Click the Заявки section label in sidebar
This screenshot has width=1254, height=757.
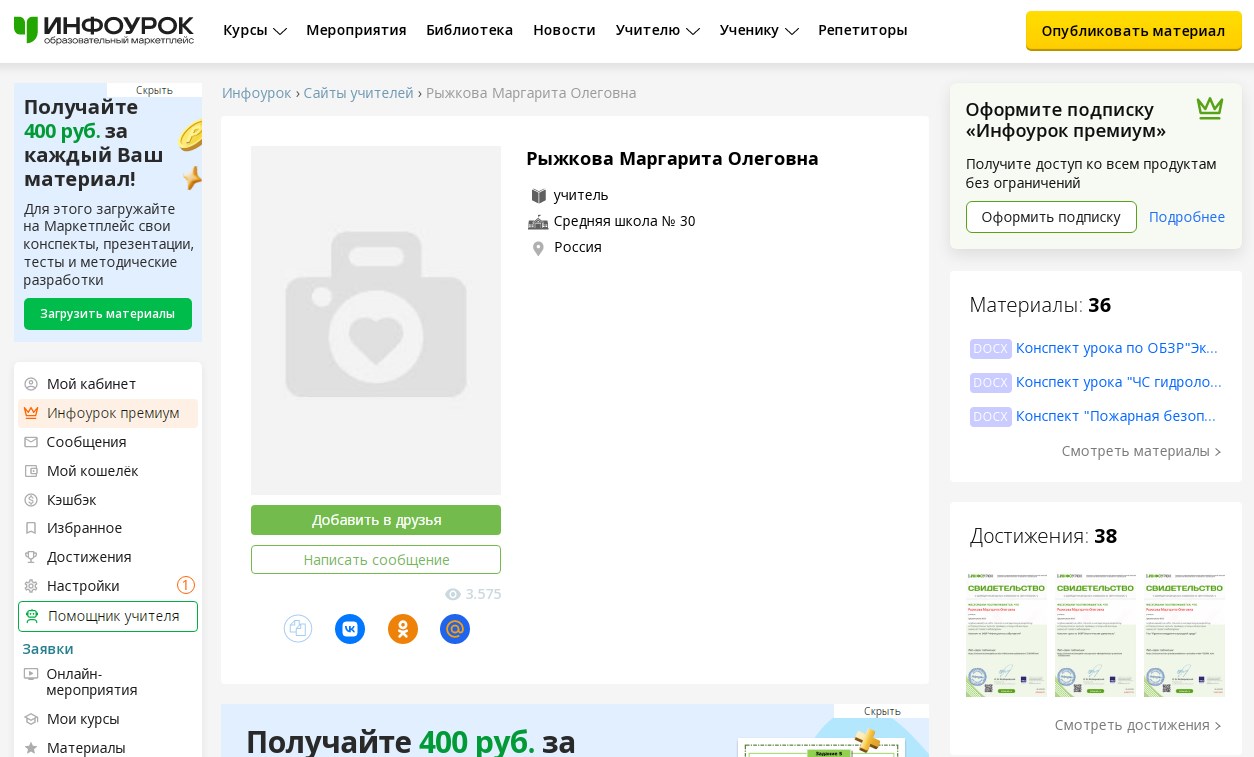(x=48, y=649)
